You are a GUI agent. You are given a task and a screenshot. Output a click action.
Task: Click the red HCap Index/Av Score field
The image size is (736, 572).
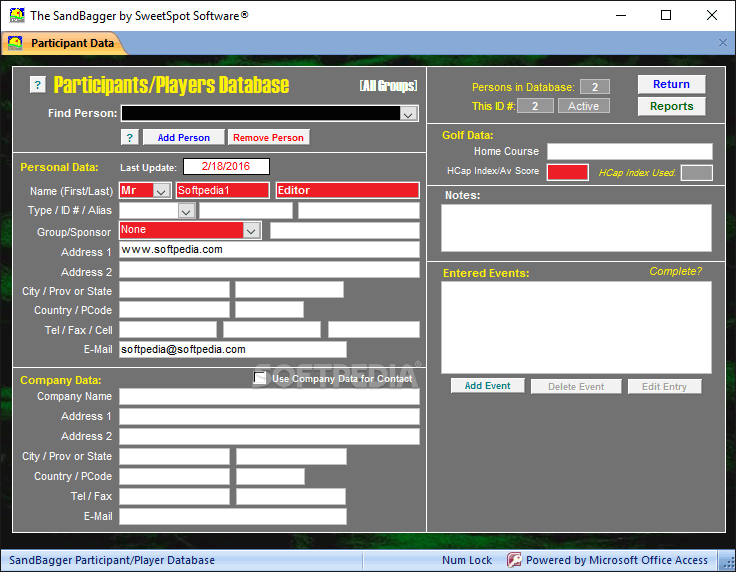(567, 172)
